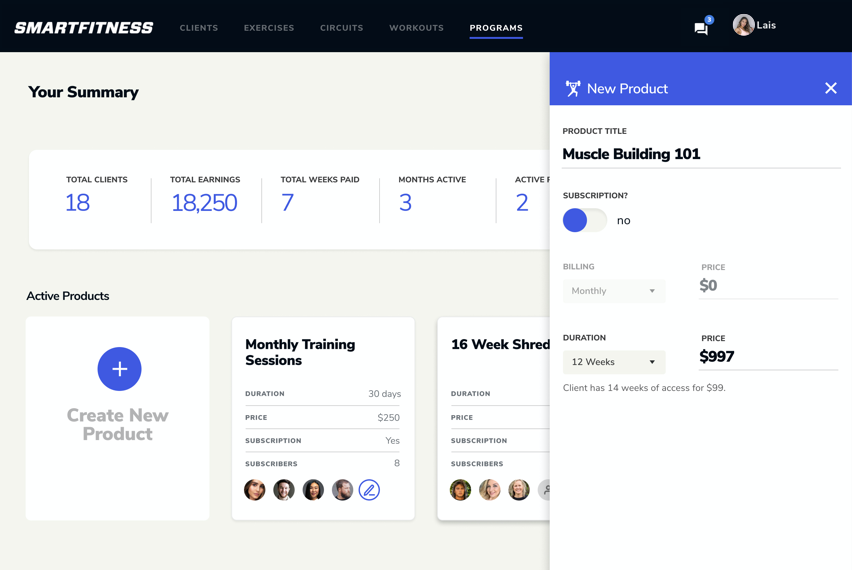Click the $997 duration price field
852x570 pixels.
pyautogui.click(x=767, y=357)
